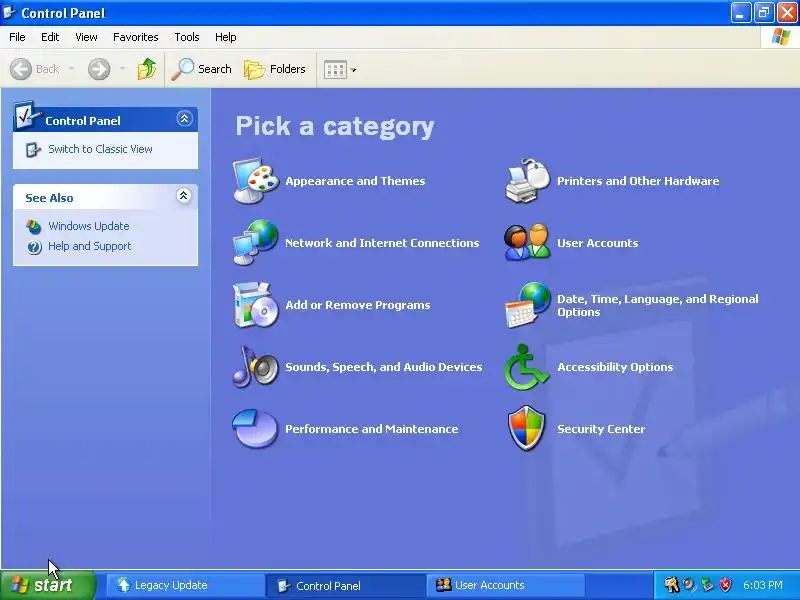The height and width of the screenshot is (600, 800).
Task: Switch to Legacy Update taskbar window
Action: (185, 585)
